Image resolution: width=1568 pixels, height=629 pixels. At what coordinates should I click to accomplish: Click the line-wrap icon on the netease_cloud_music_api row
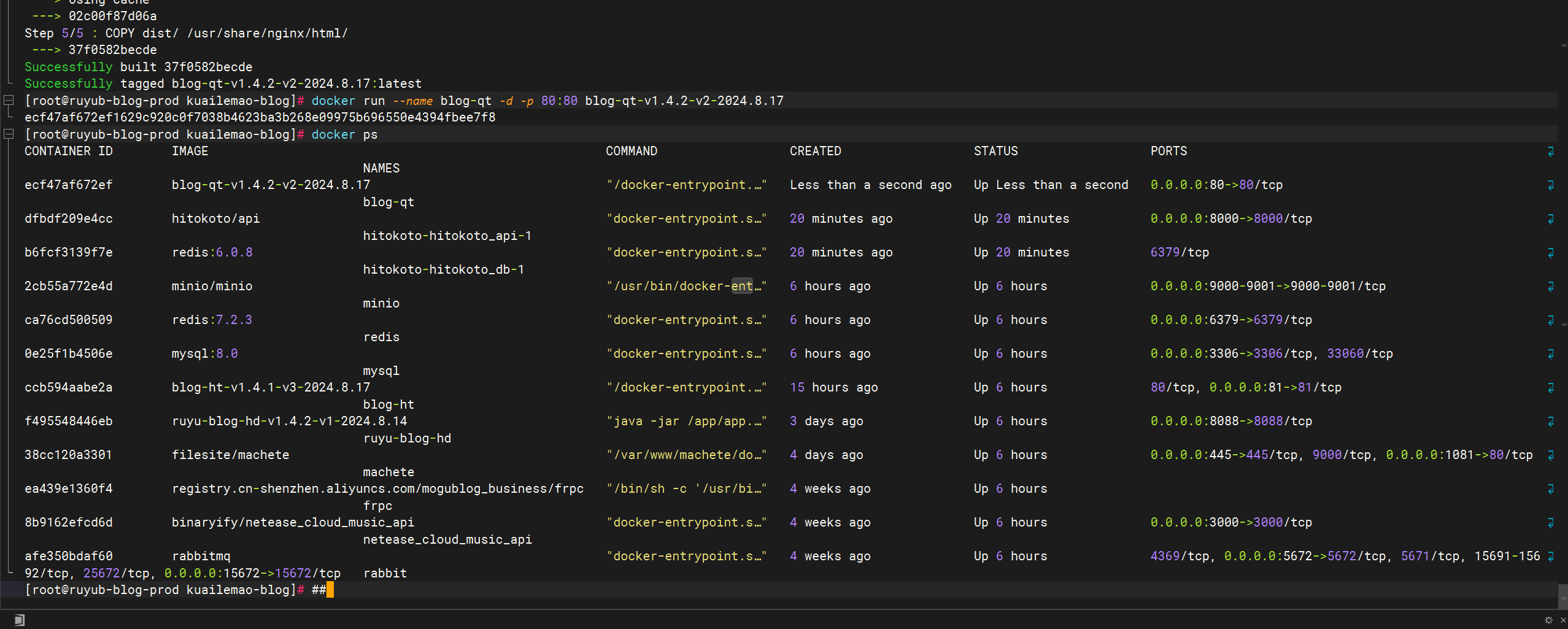click(x=1551, y=523)
